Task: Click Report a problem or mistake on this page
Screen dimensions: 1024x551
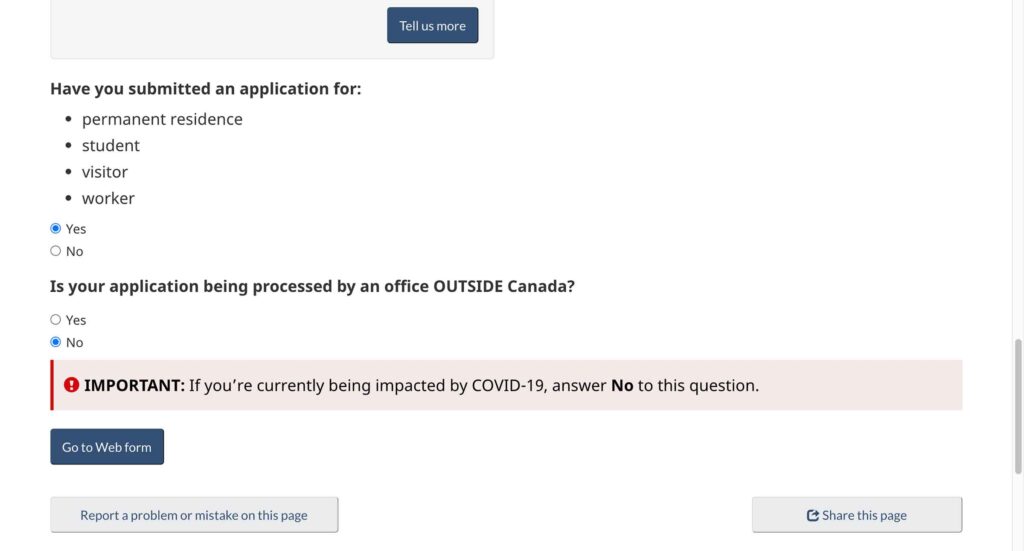Action: click(x=194, y=515)
